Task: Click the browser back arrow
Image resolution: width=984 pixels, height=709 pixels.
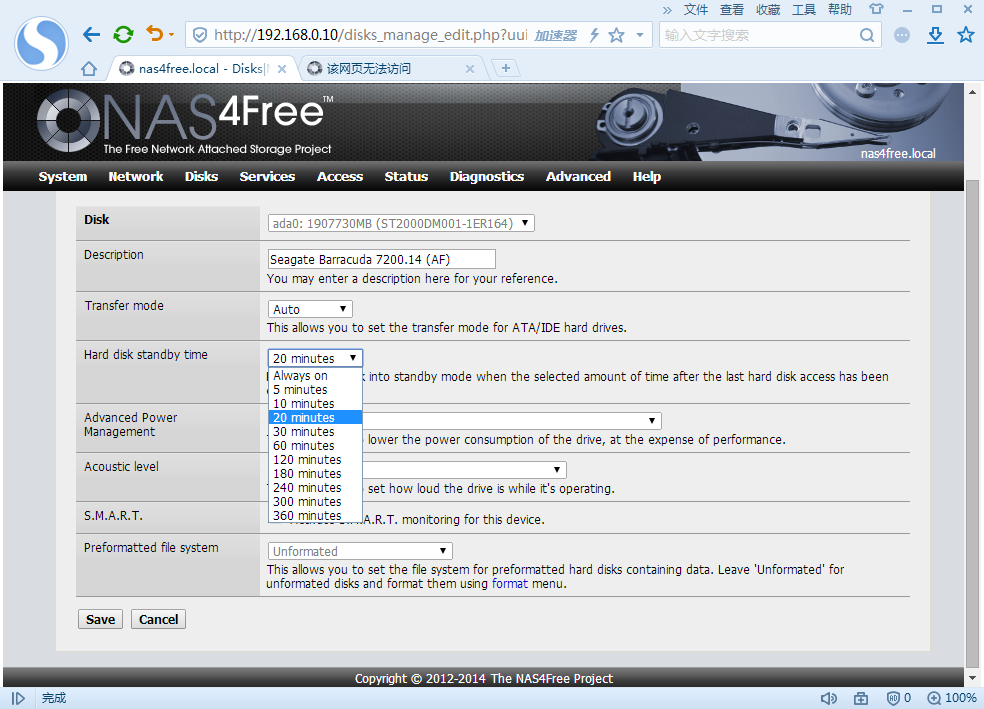Action: click(x=92, y=35)
